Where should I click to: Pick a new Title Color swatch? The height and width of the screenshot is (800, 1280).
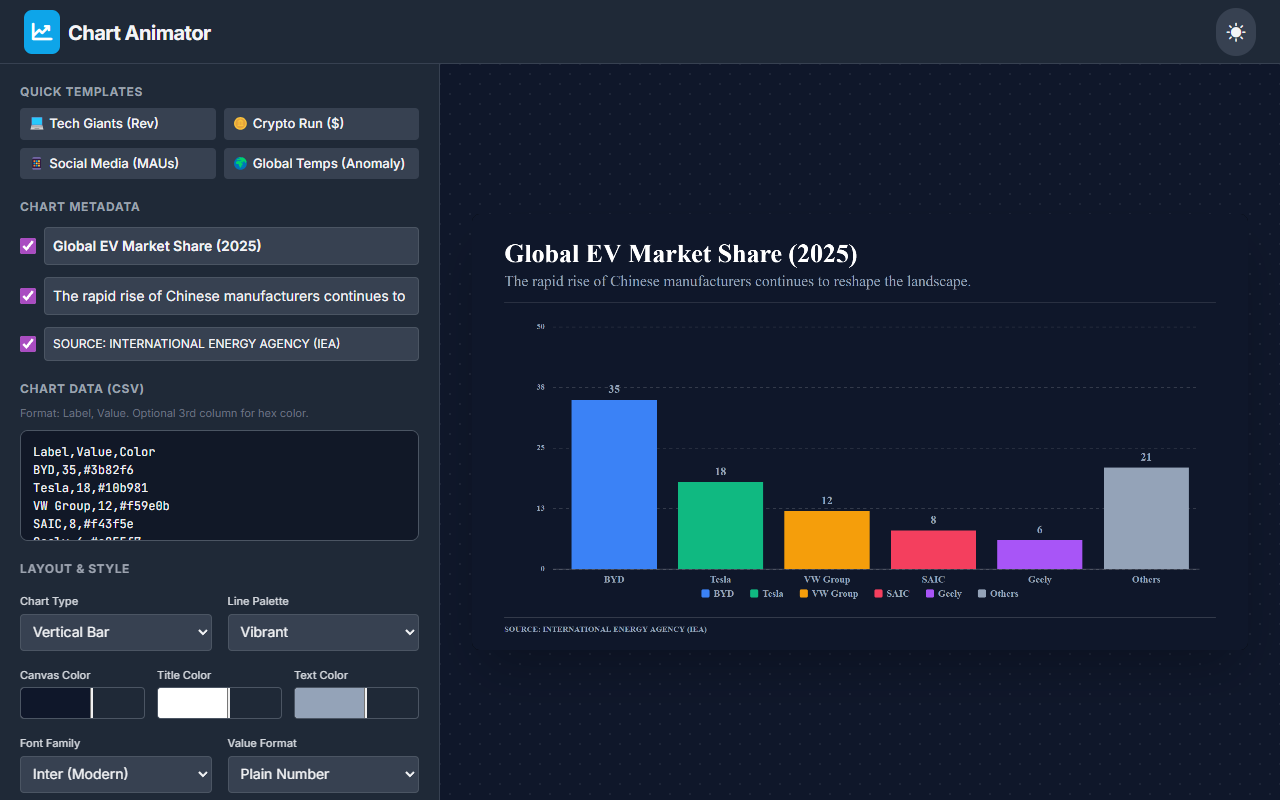[x=190, y=702]
